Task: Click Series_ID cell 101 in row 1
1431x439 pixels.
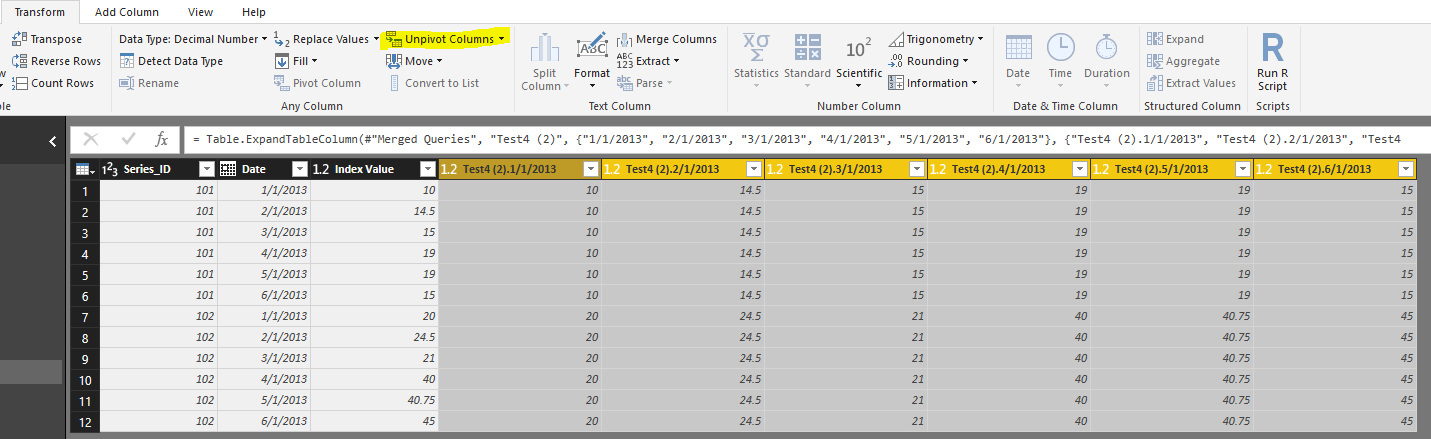Action: click(159, 190)
